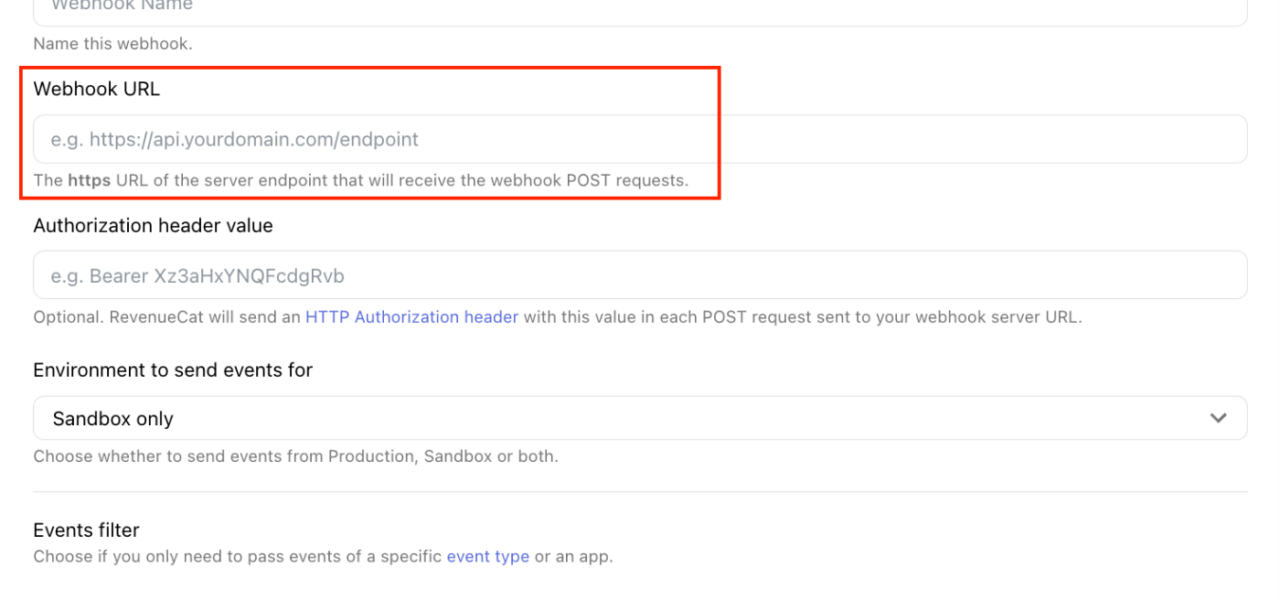Click the Webhook URL input field

[640, 139]
